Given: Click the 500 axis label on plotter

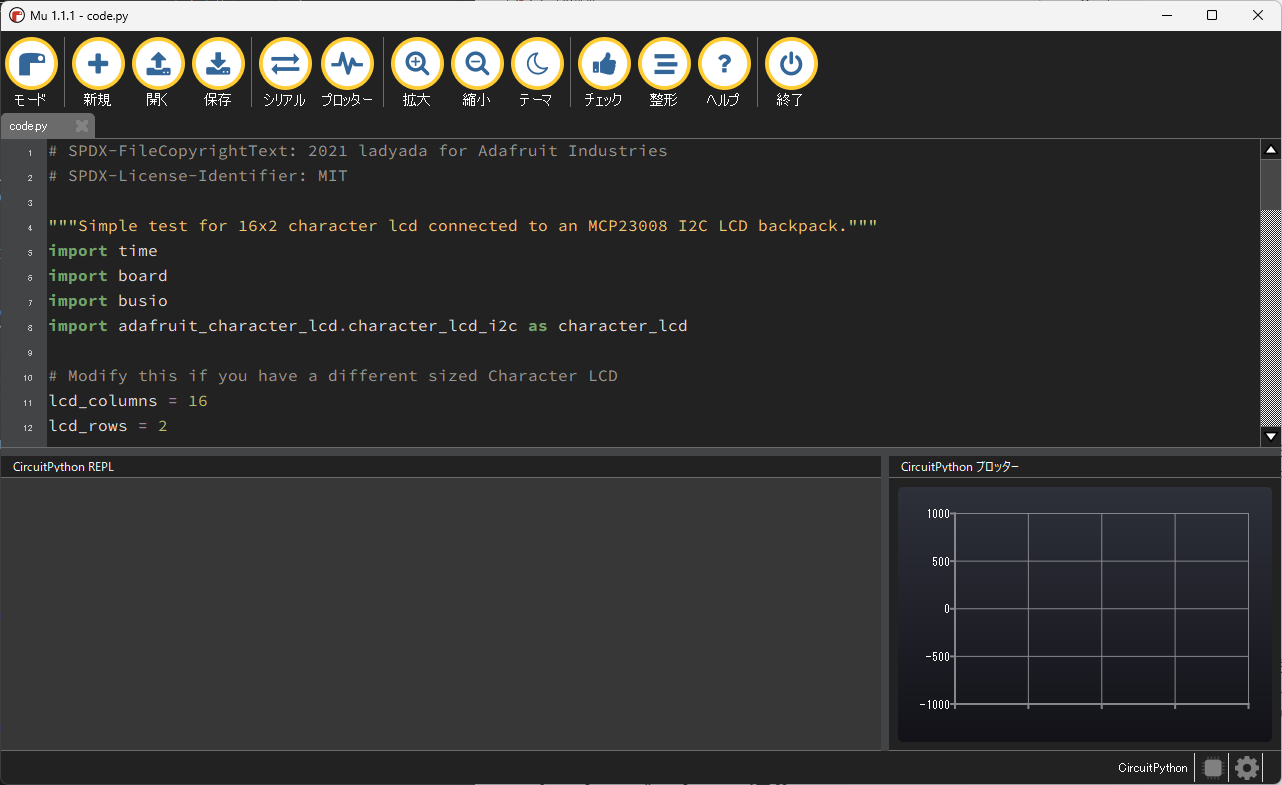Looking at the screenshot, I should [x=941, y=561].
